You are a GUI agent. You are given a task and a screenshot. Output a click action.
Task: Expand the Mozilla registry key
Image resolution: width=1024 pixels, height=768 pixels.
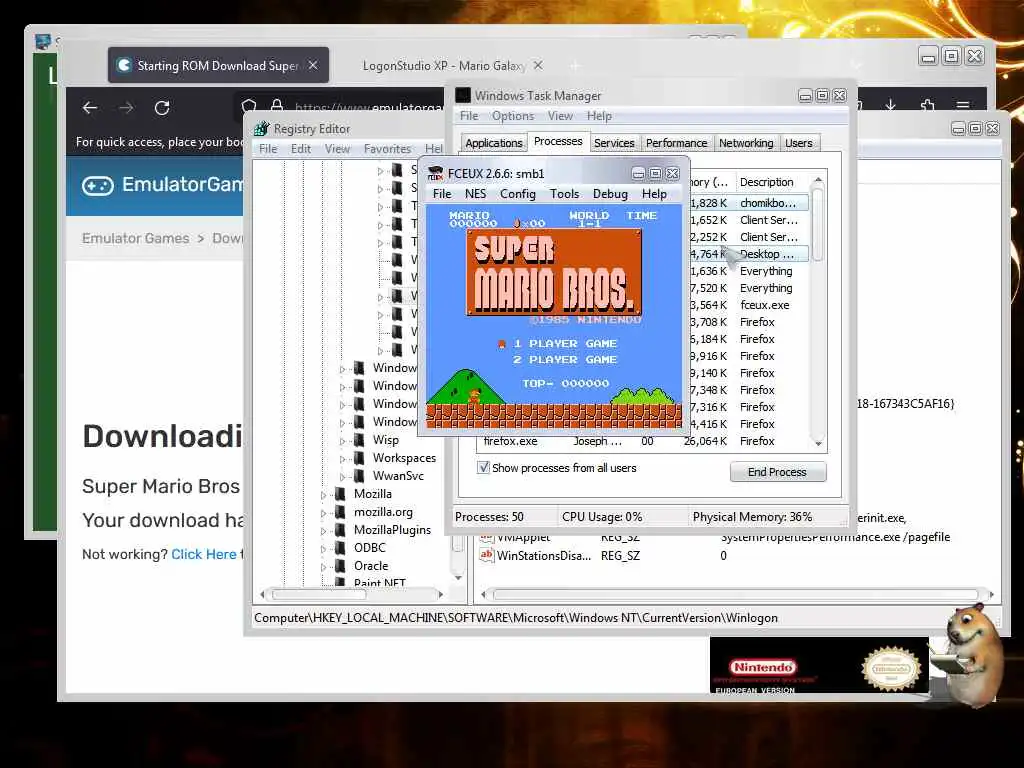[323, 495]
